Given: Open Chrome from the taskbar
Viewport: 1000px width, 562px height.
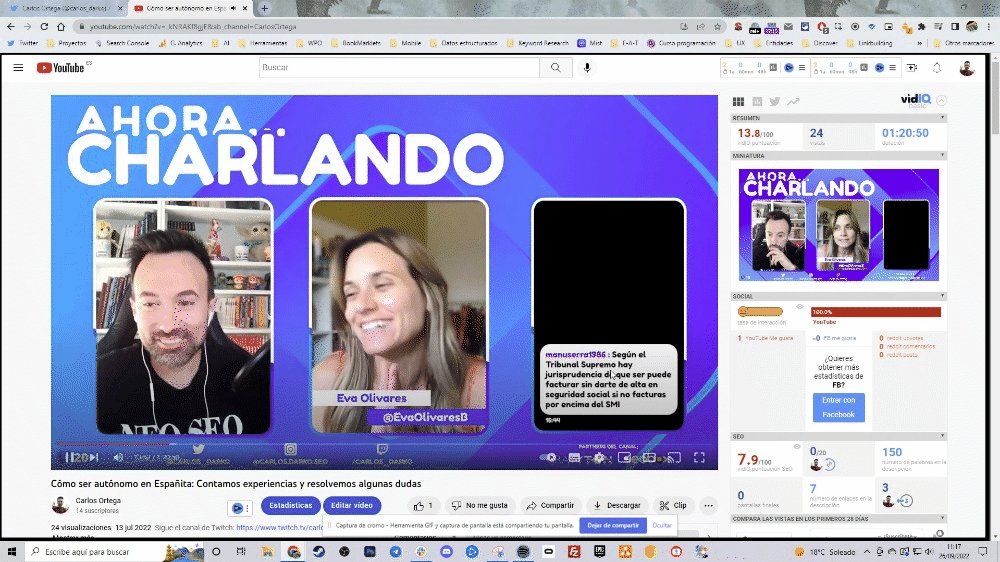Looking at the screenshot, I should pyautogui.click(x=293, y=552).
